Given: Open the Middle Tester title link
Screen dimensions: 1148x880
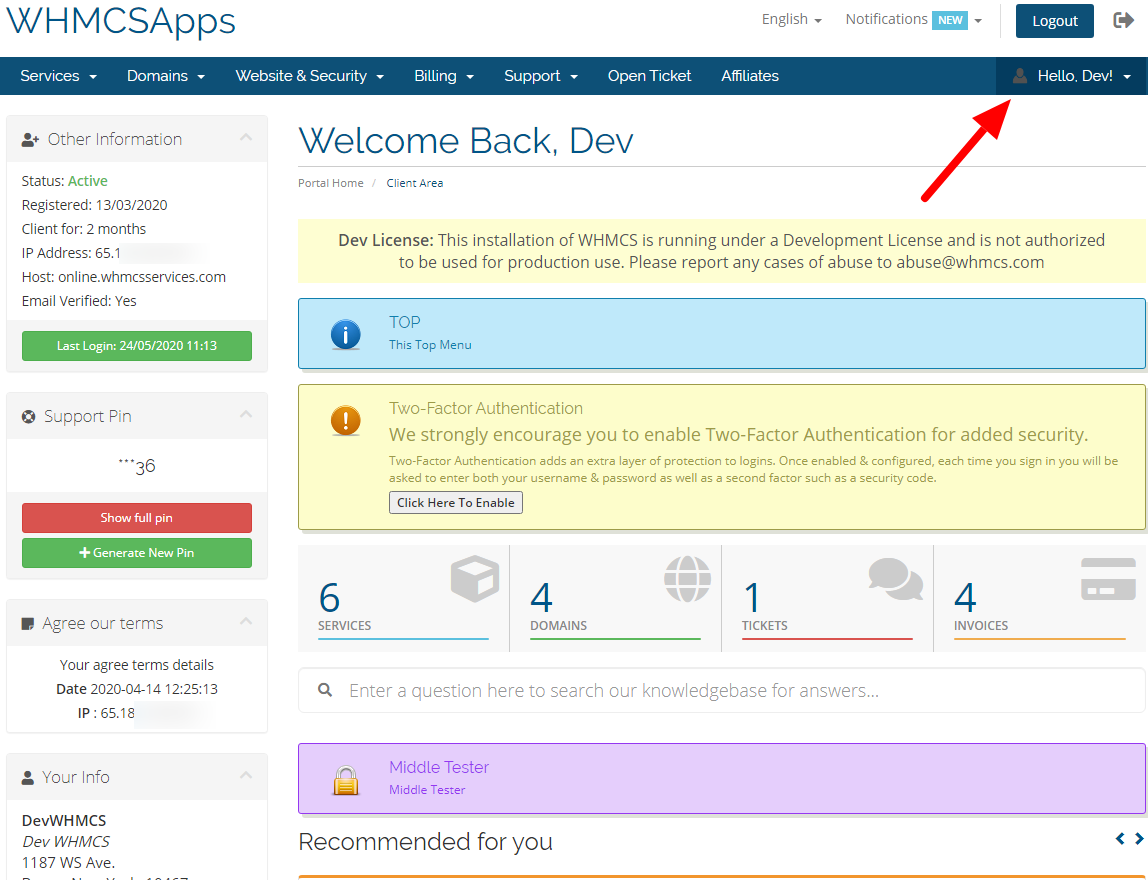Looking at the screenshot, I should point(439,767).
